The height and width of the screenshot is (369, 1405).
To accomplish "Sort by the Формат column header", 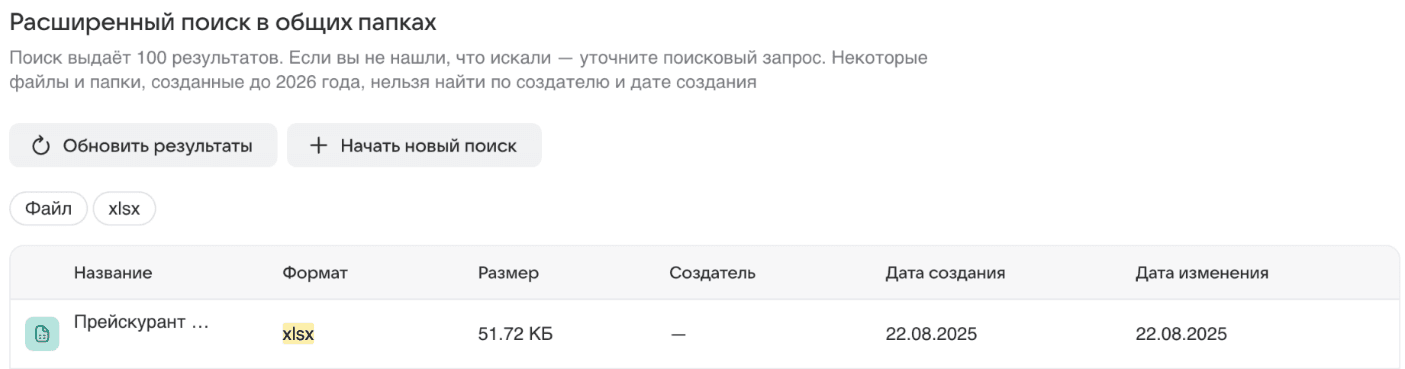I will click(x=315, y=272).
